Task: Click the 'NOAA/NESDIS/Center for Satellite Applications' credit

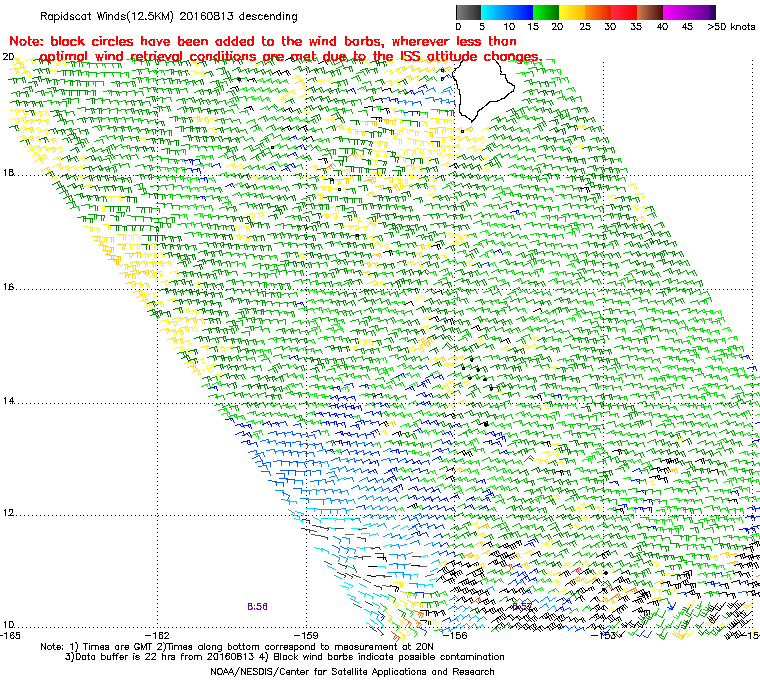Action: click(352, 672)
